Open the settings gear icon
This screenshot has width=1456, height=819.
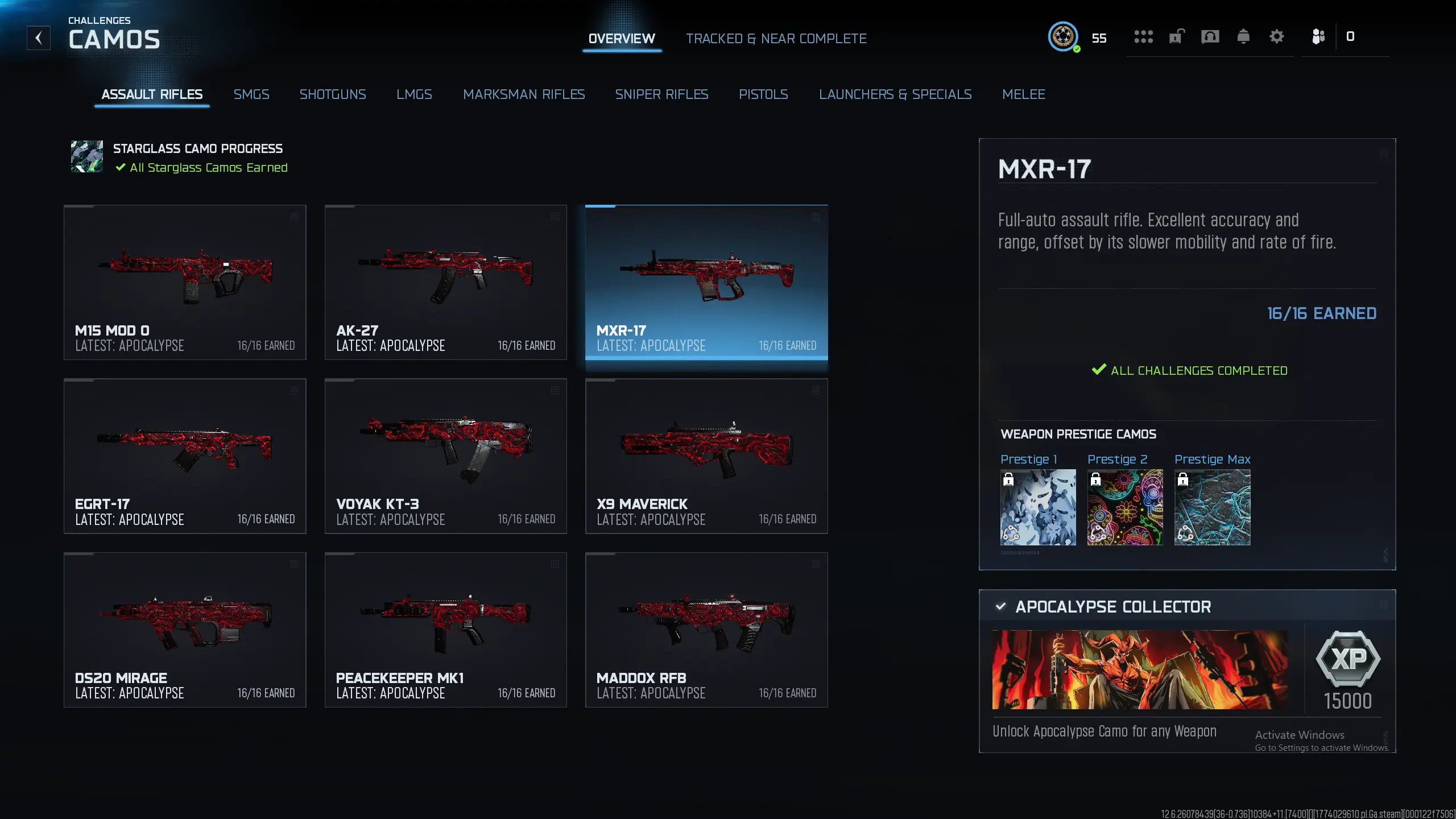[1277, 37]
